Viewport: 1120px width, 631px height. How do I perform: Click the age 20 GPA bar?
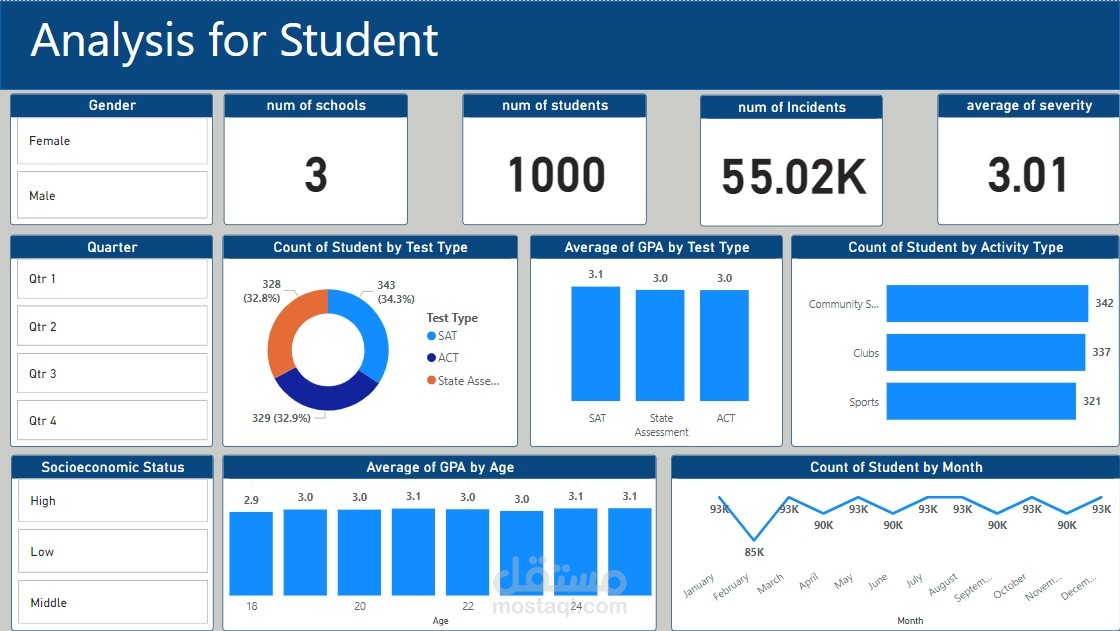coord(359,552)
